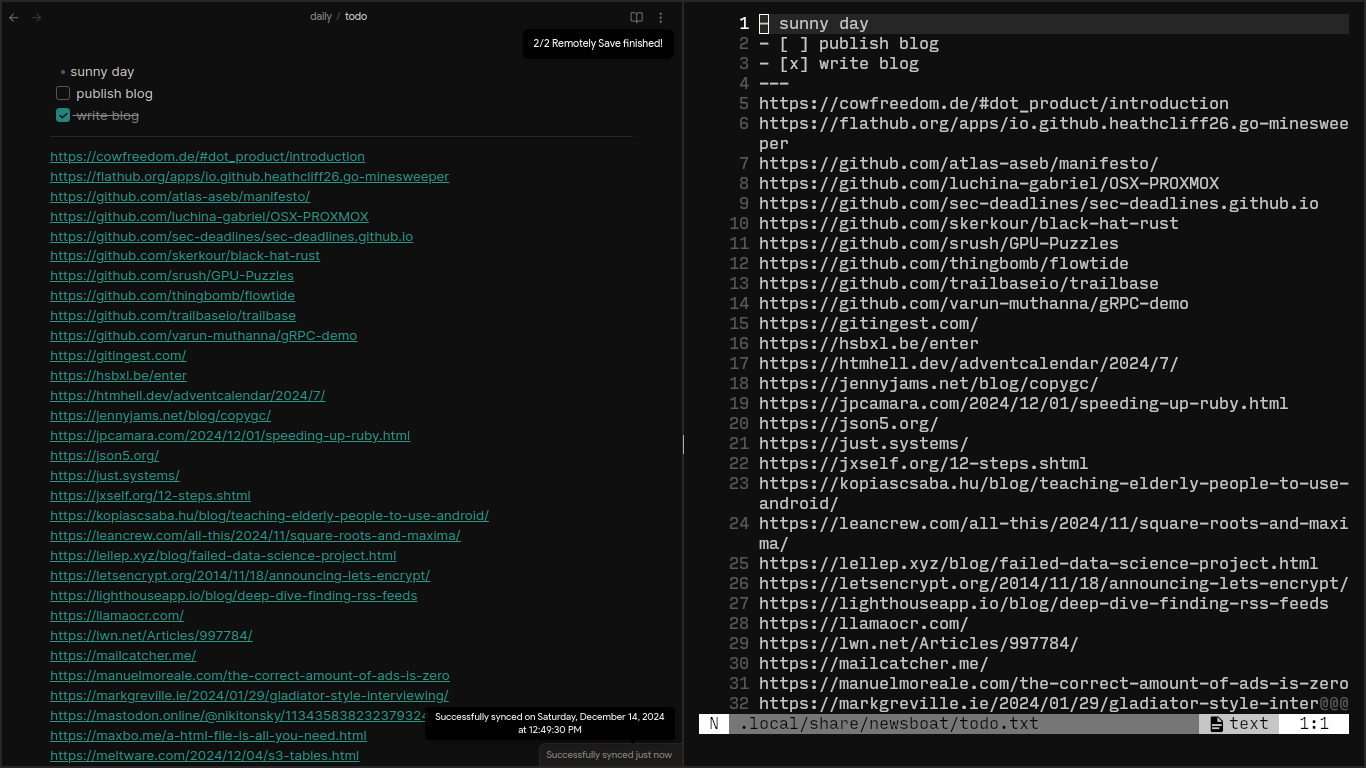Viewport: 1366px width, 768px height.
Task: Open the kopiascsaba.hu teaching elderly link
Action: [x=269, y=515]
